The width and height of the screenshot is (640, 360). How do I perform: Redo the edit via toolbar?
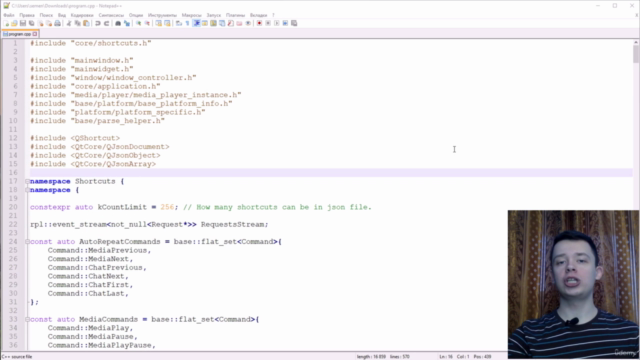(106, 23)
